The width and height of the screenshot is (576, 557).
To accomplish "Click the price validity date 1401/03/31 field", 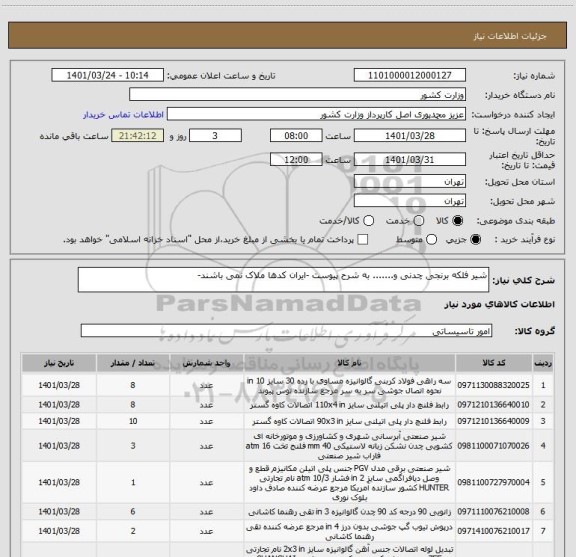I will 410,159.
